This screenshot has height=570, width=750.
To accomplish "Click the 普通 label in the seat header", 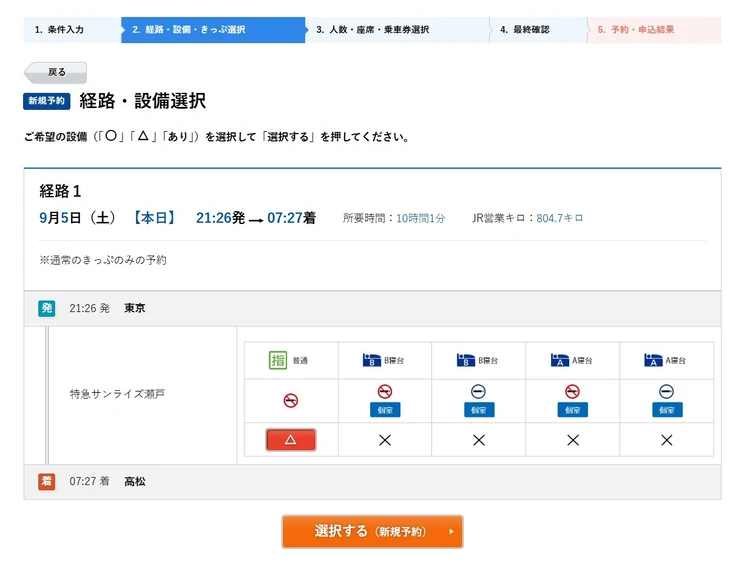I will click(x=300, y=361).
